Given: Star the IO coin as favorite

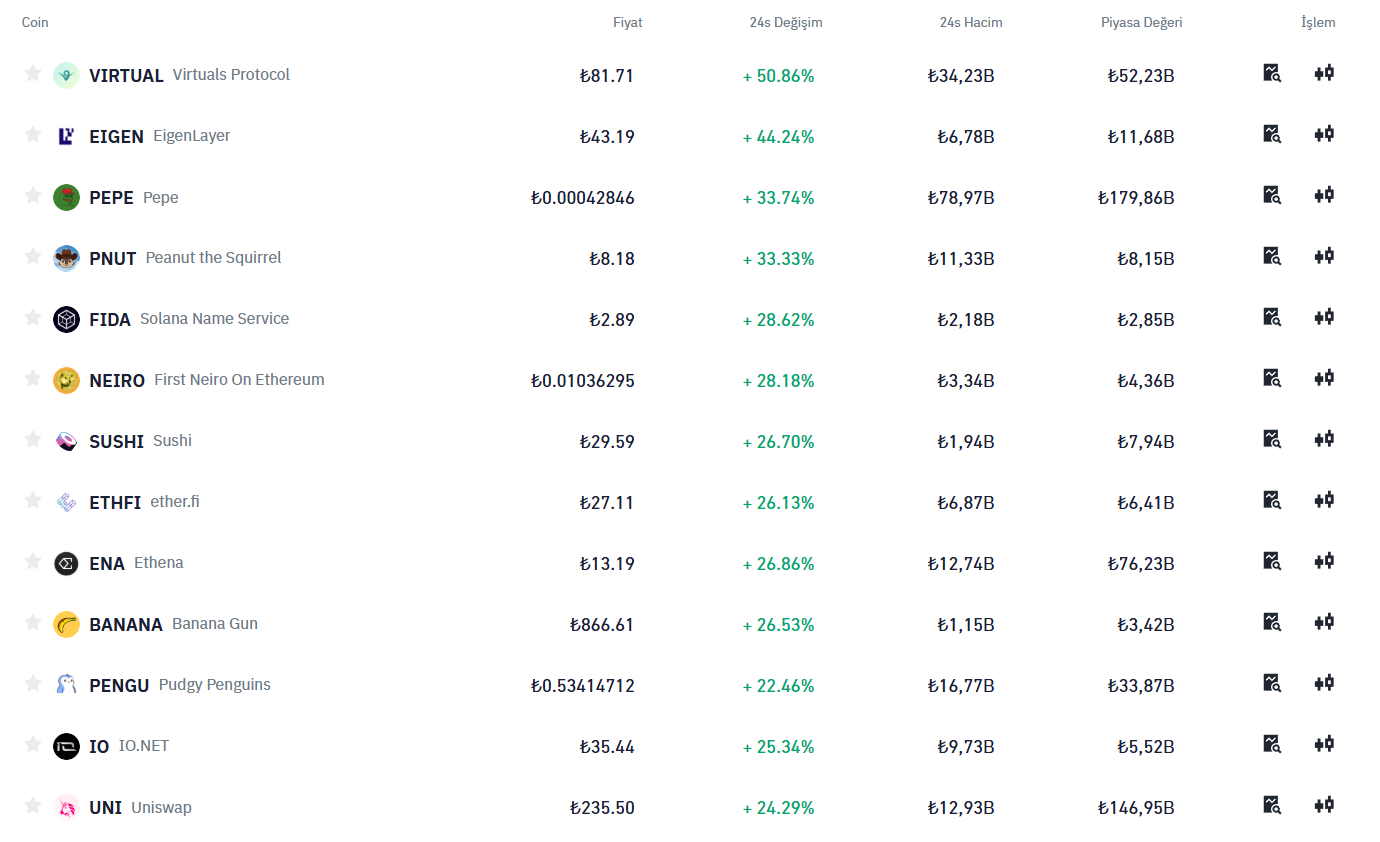Looking at the screenshot, I should pyautogui.click(x=33, y=744).
